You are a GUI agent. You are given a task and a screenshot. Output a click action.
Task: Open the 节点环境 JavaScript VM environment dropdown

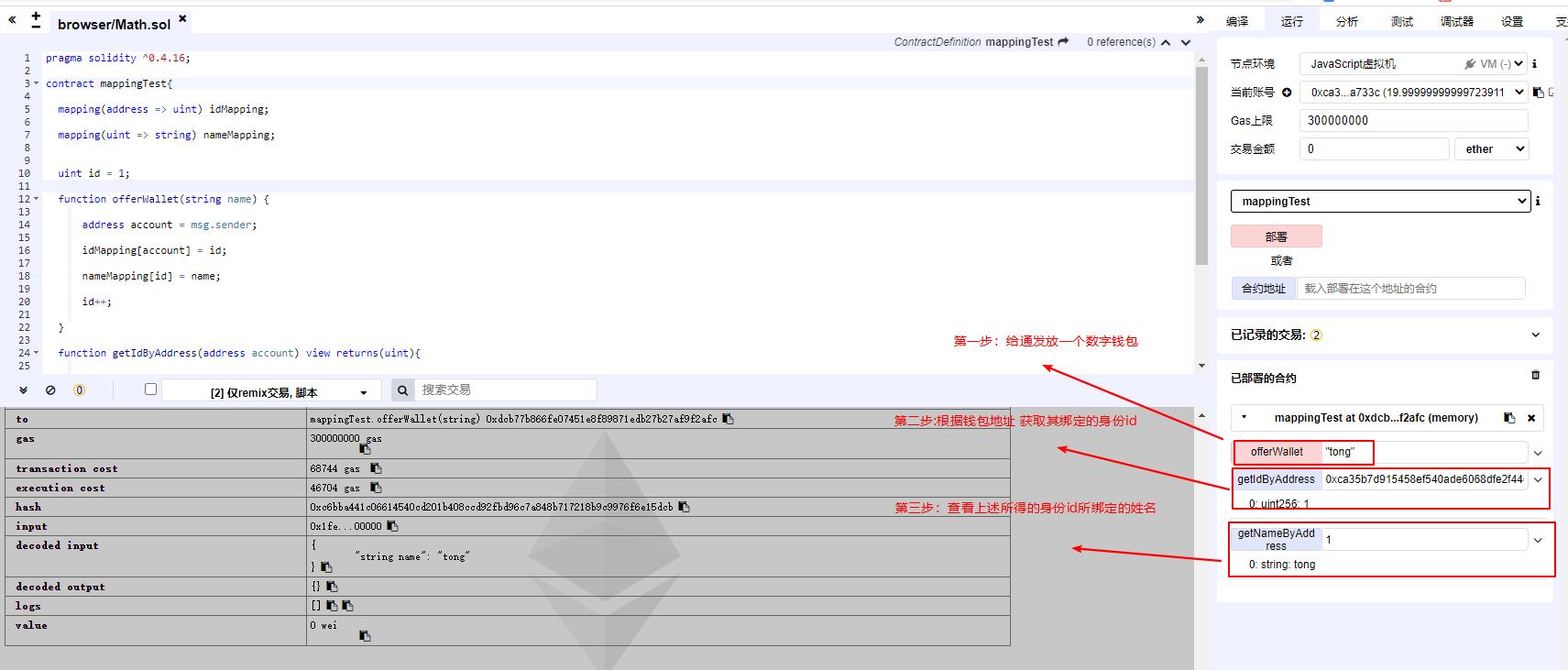[x=1413, y=63]
